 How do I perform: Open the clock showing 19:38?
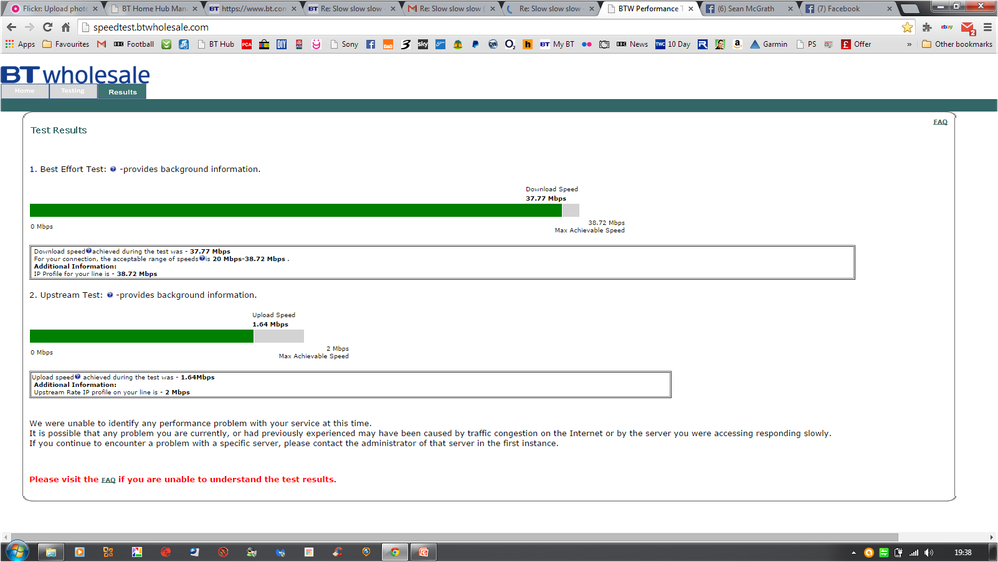[x=963, y=552]
